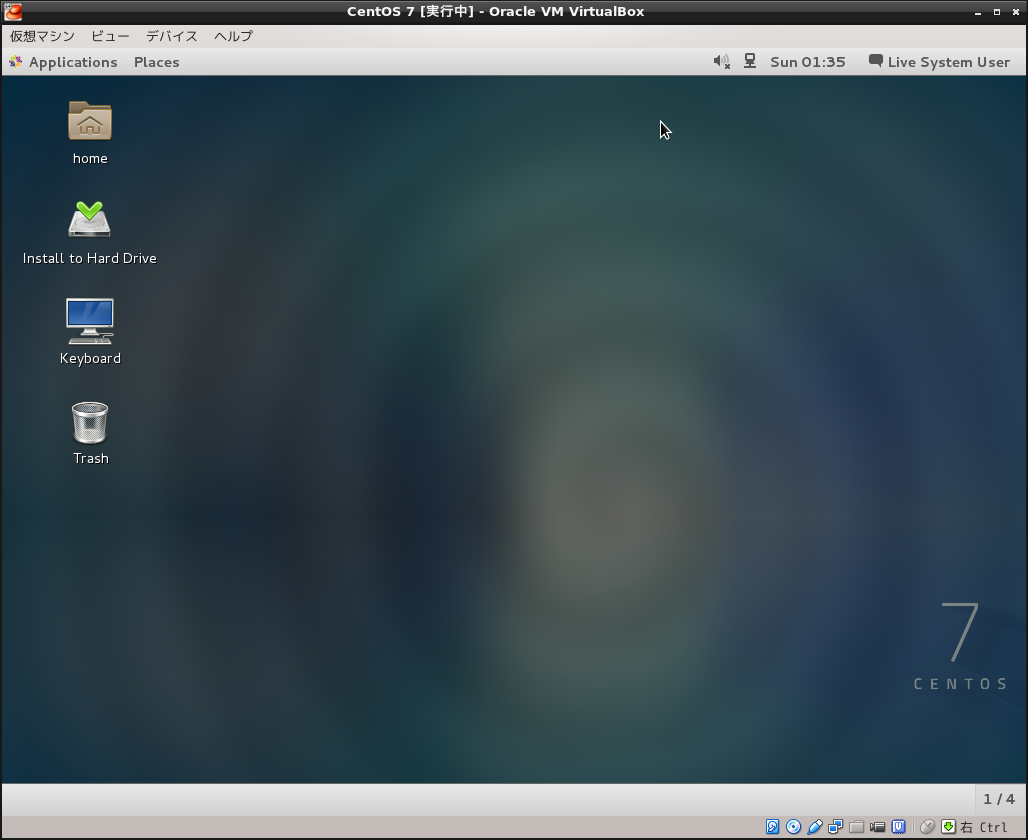Open the Sun 01:35 clock calendar
Screen dimensions: 1028x840
point(808,62)
